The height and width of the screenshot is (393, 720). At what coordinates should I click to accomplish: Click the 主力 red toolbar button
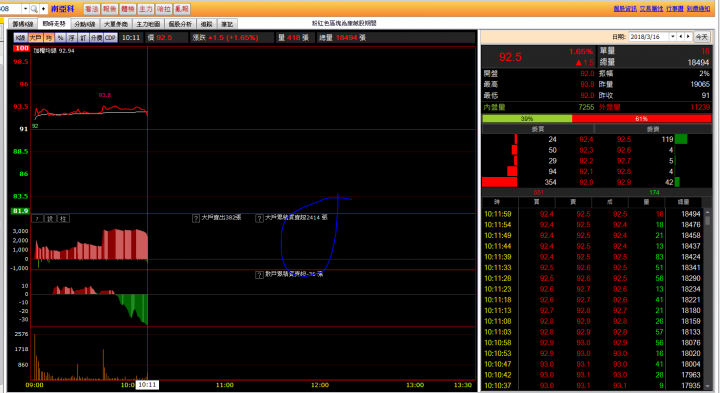(145, 9)
